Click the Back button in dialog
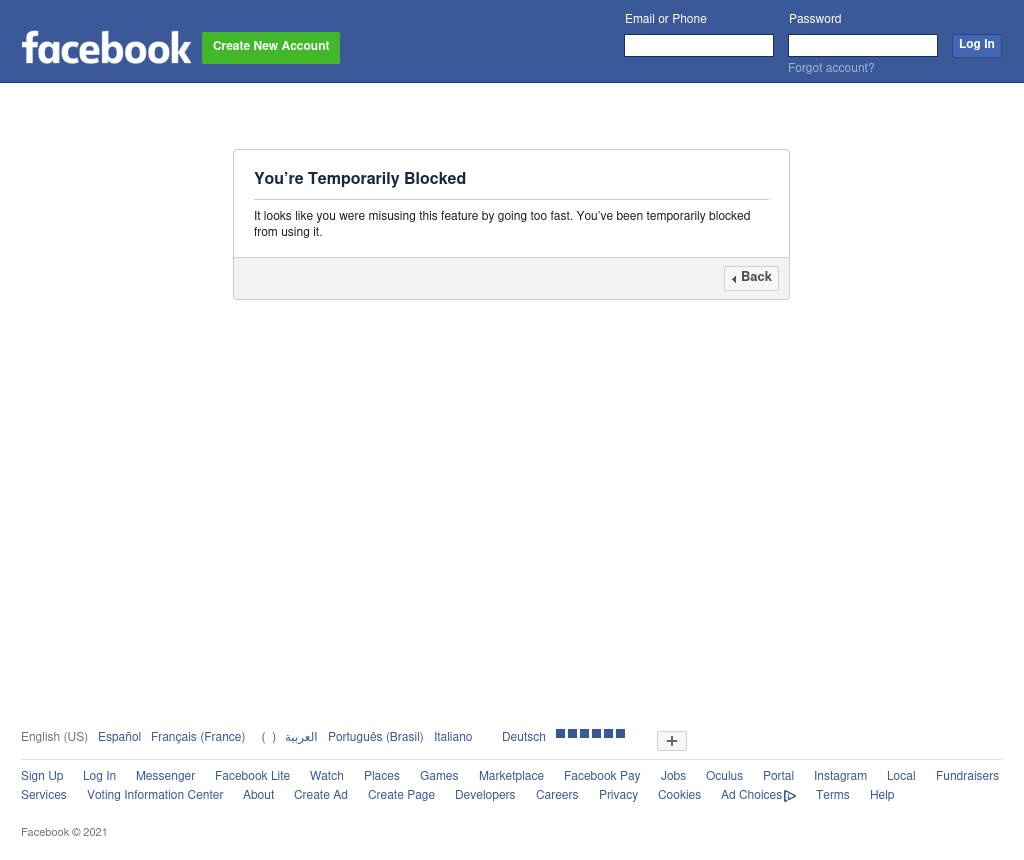1024x860 pixels. (751, 278)
